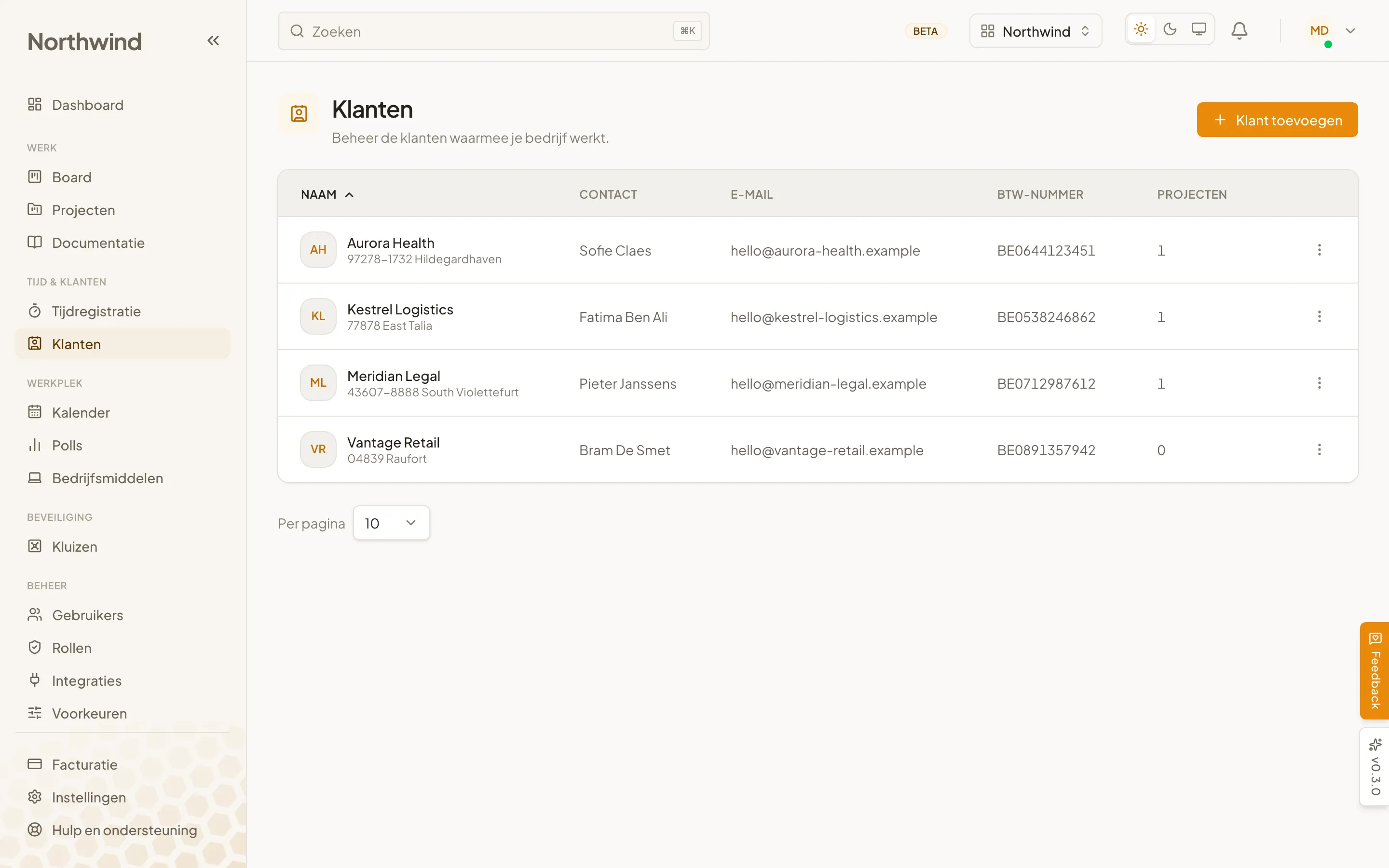This screenshot has height=868, width=1389.
Task: Open Facturatie in sidebar
Action: coord(123,765)
